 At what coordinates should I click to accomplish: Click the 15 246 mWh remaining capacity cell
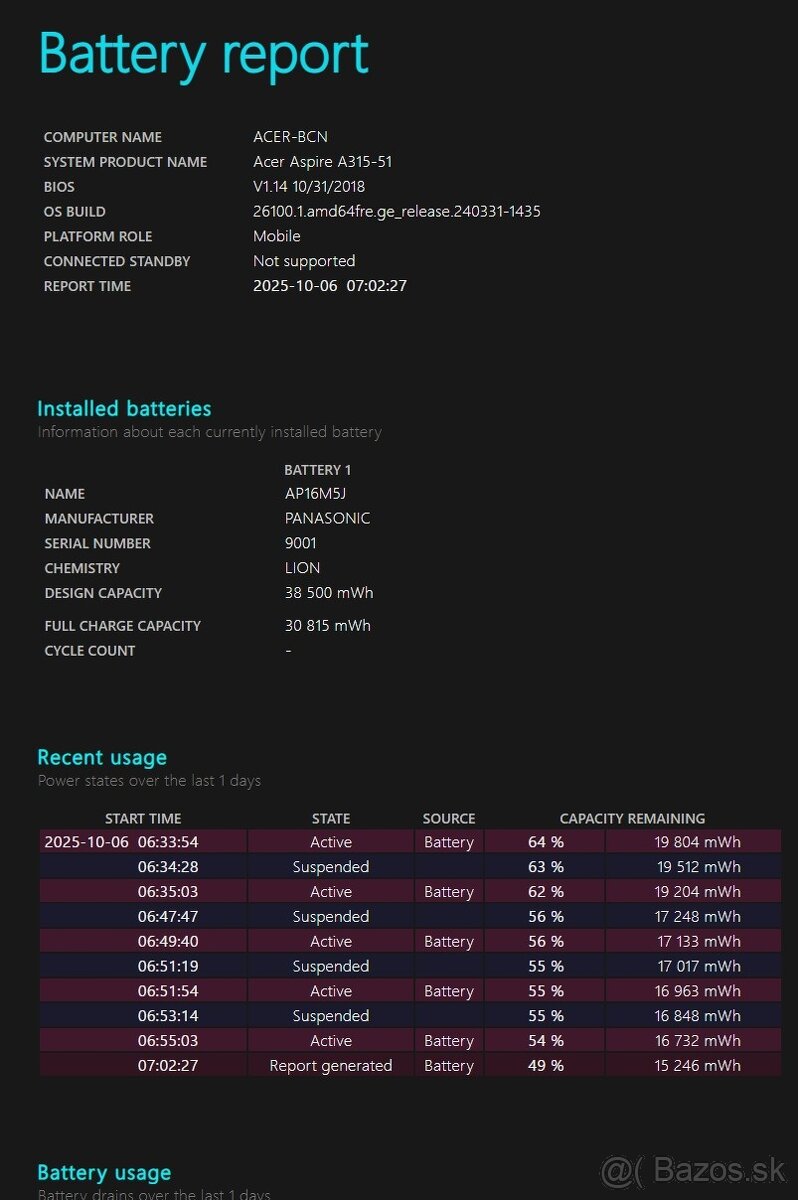click(x=698, y=1066)
